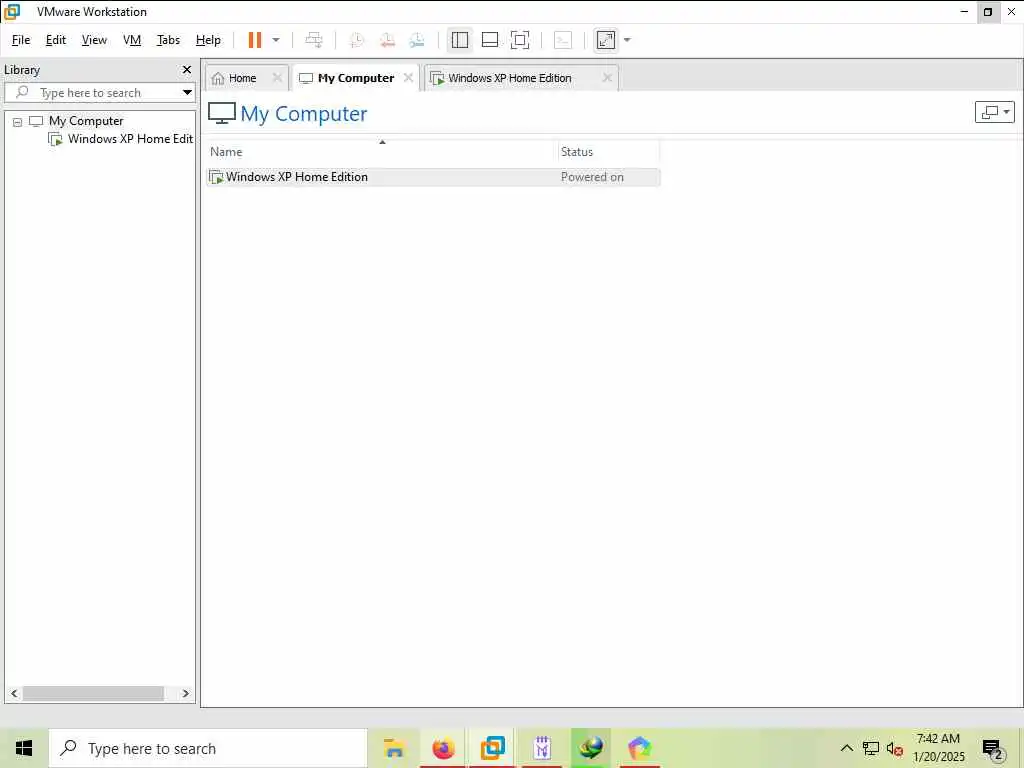Open the Edit menu
Image resolution: width=1024 pixels, height=768 pixels.
[x=56, y=40]
